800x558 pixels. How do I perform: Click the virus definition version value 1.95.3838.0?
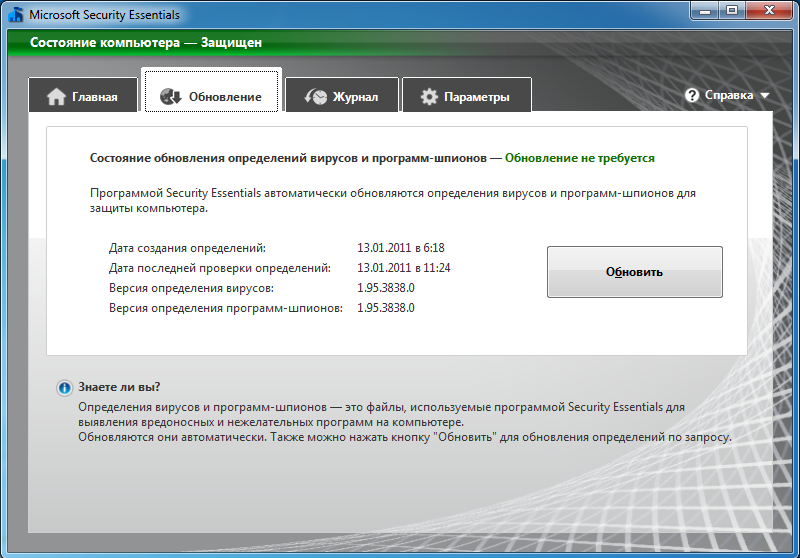(386, 288)
